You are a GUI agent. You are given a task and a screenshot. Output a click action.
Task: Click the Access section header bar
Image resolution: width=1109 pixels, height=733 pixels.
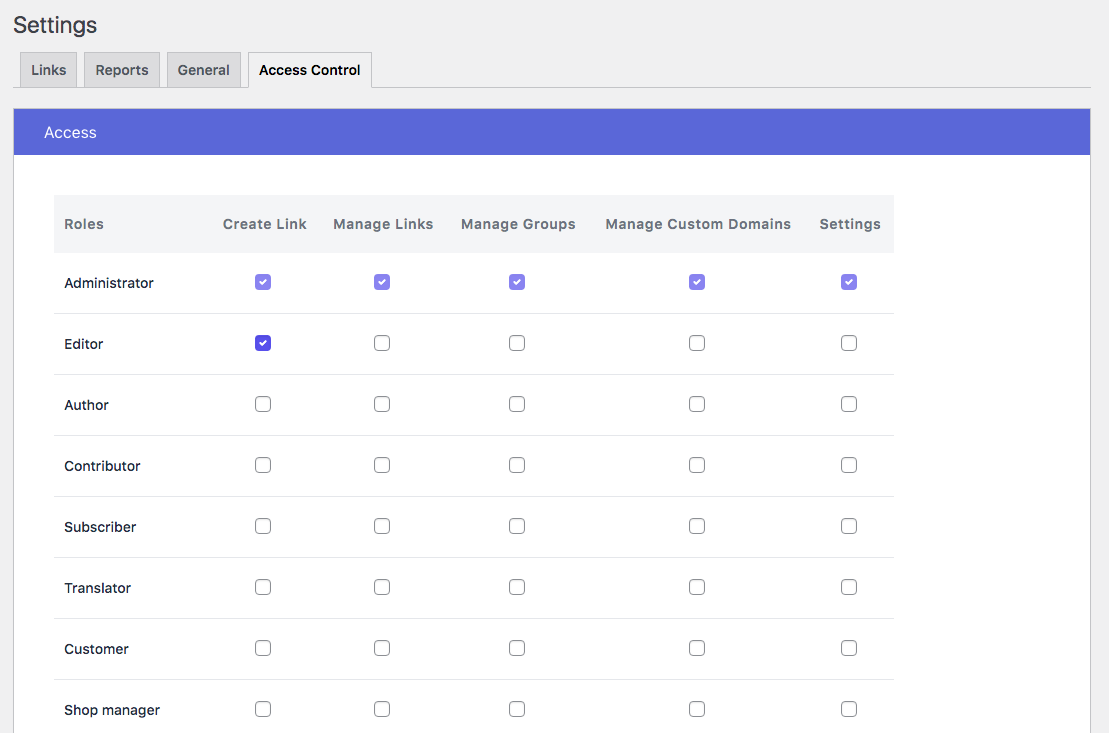(x=551, y=132)
